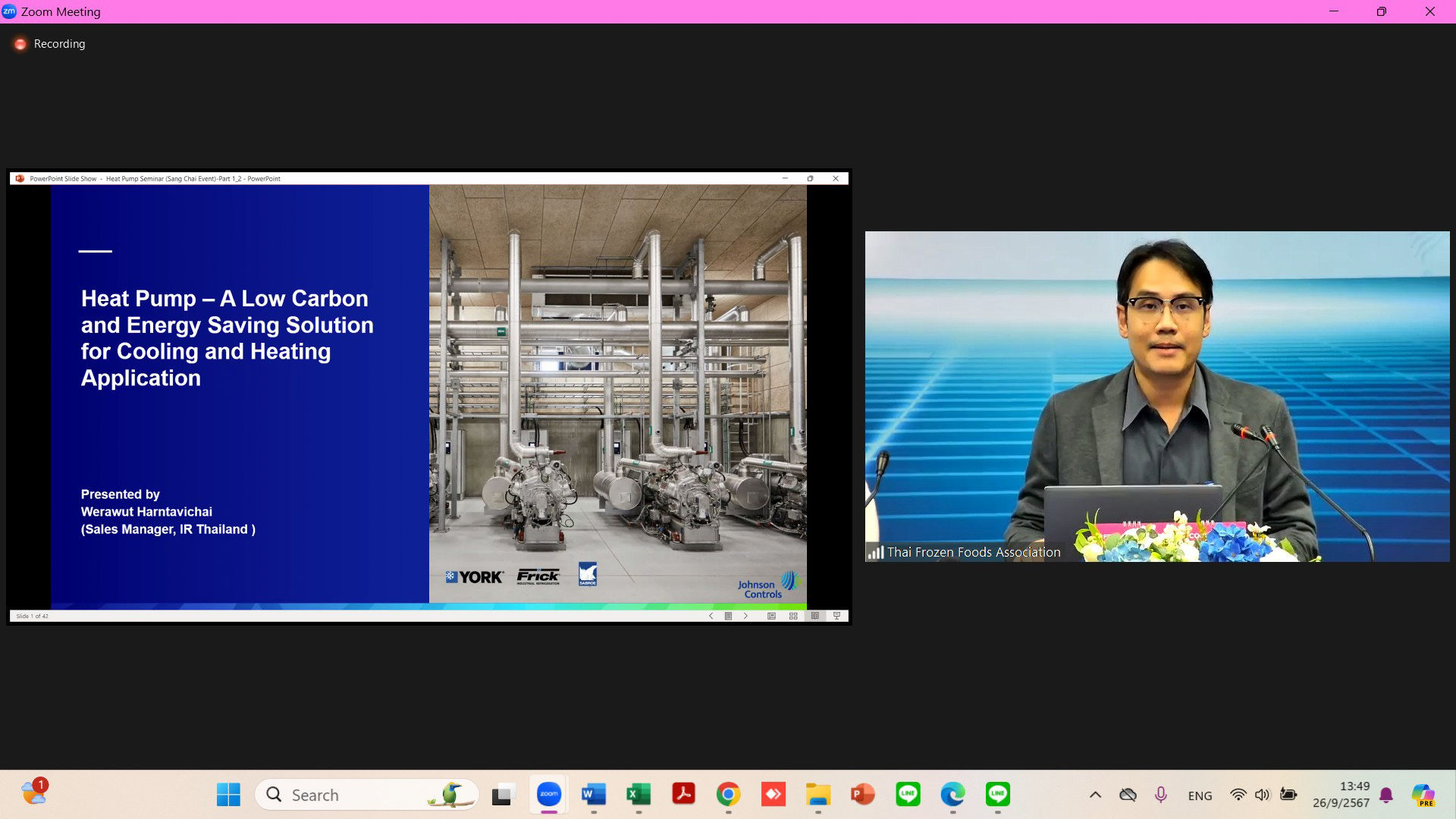Open volume speaker control
Viewport: 1456px width, 819px height.
(x=1262, y=795)
